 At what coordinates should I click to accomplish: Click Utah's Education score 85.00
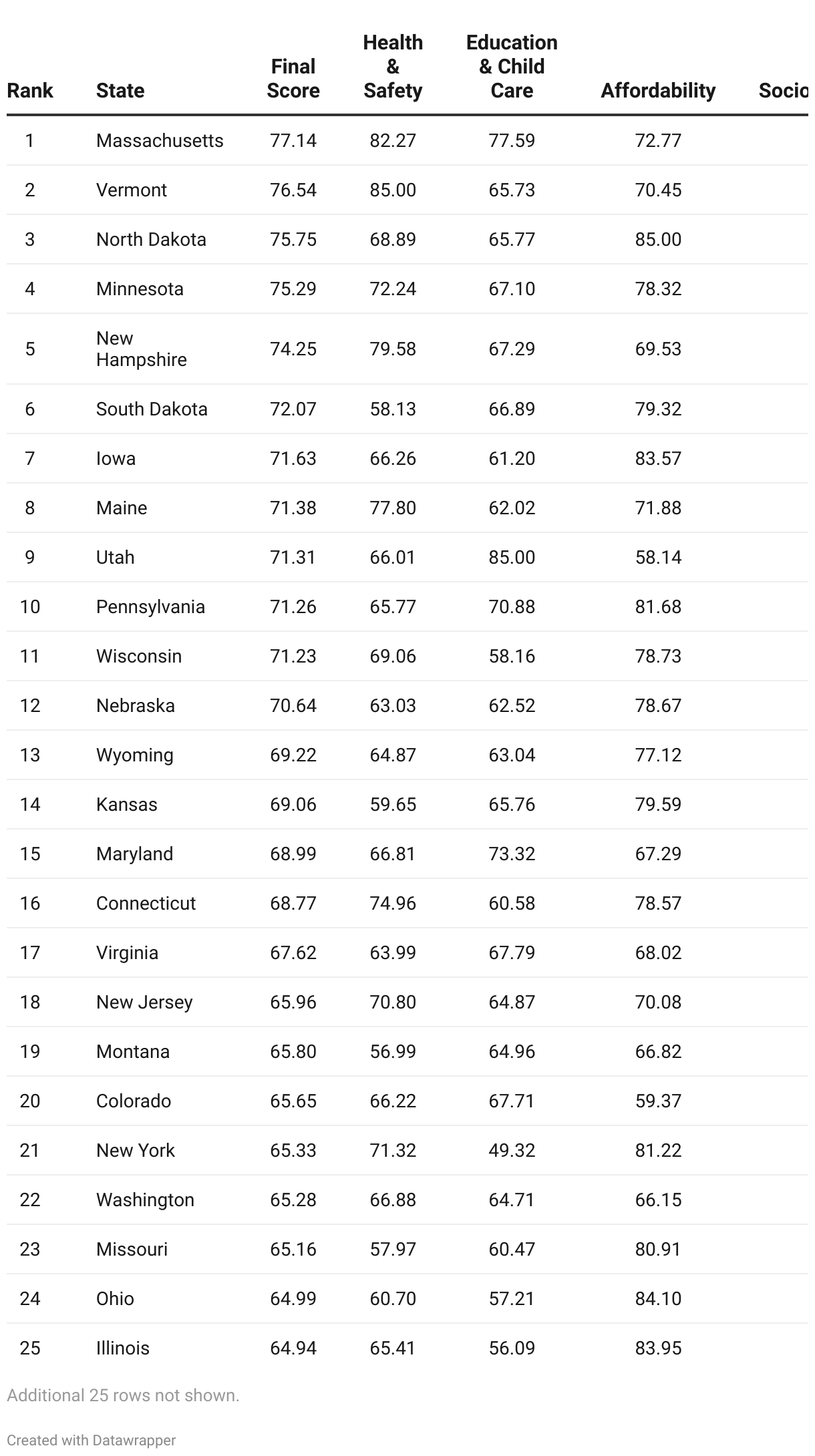(512, 558)
